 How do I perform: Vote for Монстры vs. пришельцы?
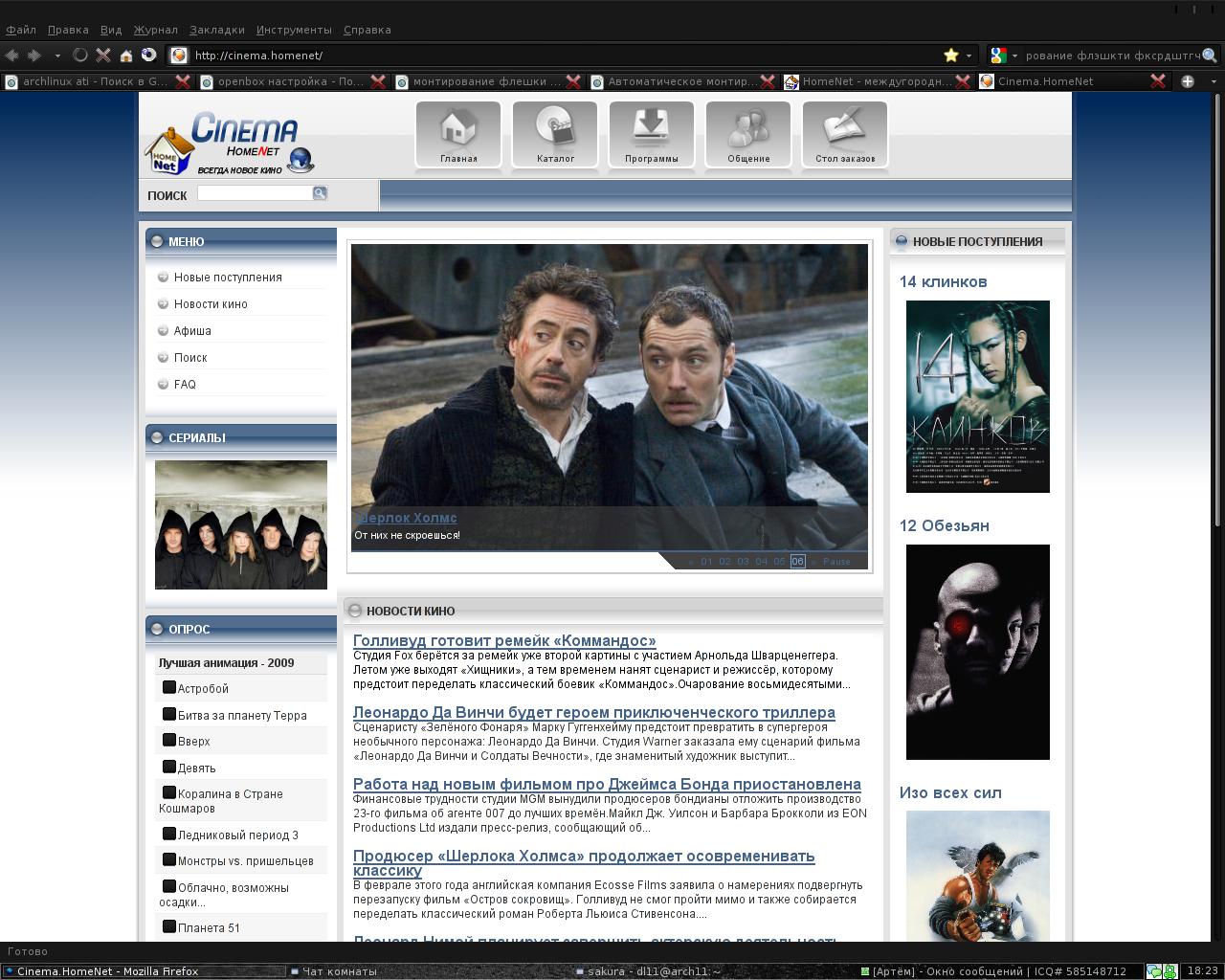tap(169, 859)
